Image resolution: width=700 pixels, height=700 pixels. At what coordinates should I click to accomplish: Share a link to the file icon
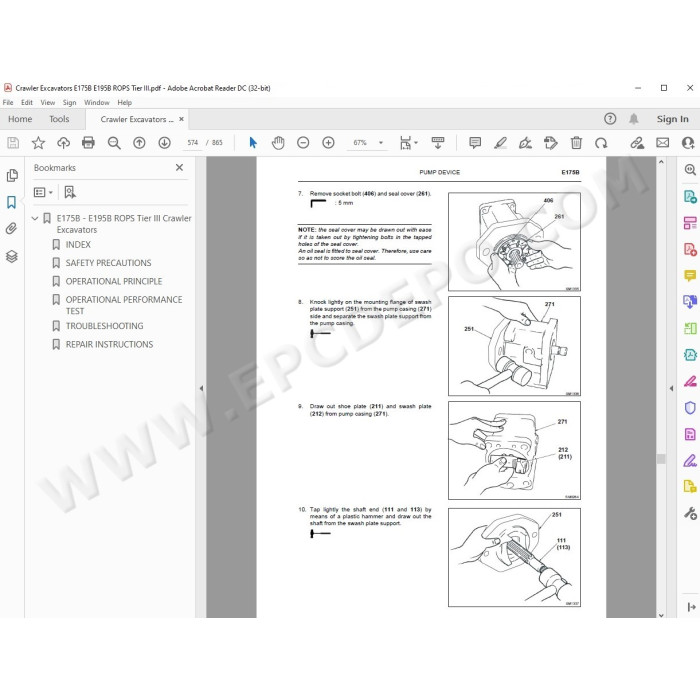coord(637,143)
